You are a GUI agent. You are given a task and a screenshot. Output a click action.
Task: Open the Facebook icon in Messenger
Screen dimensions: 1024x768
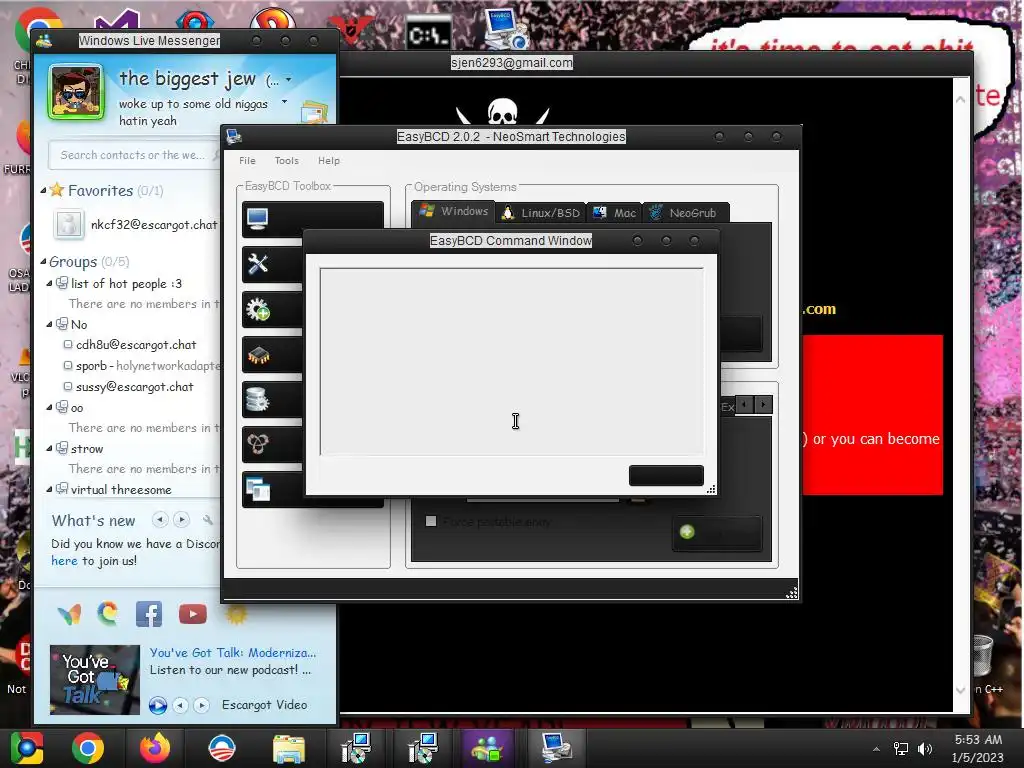pyautogui.click(x=149, y=614)
